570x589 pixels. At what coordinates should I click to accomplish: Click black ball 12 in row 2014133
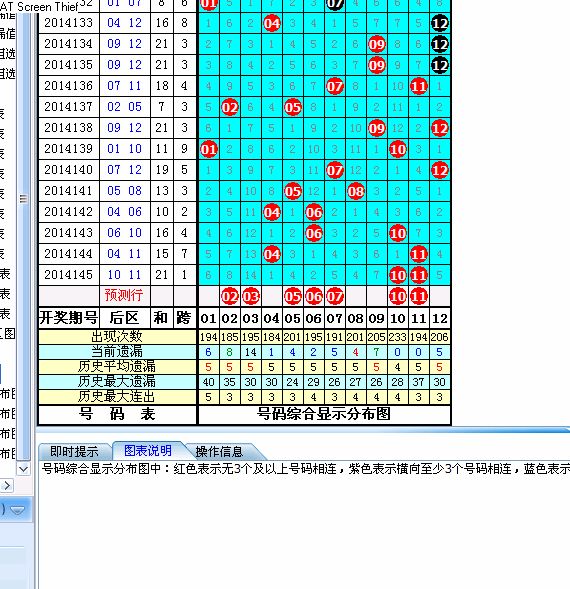440,24
